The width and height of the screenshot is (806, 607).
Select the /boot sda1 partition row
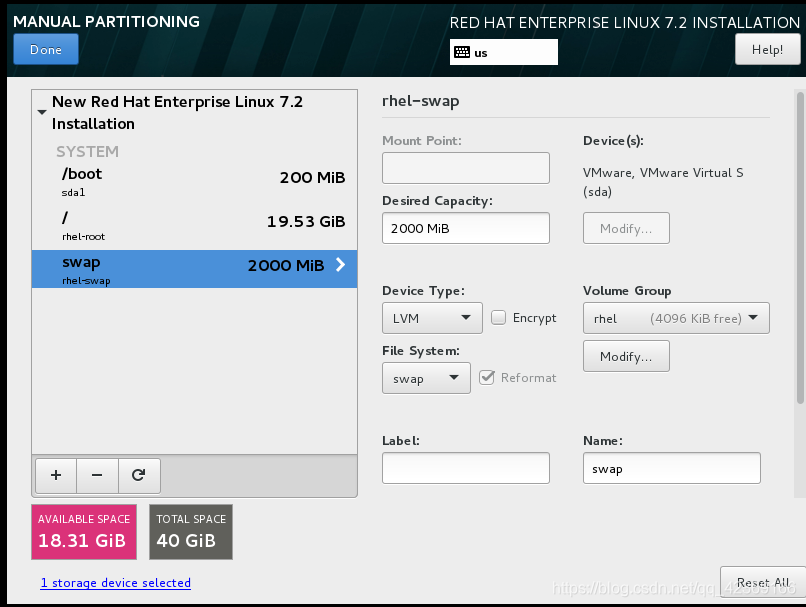(194, 182)
